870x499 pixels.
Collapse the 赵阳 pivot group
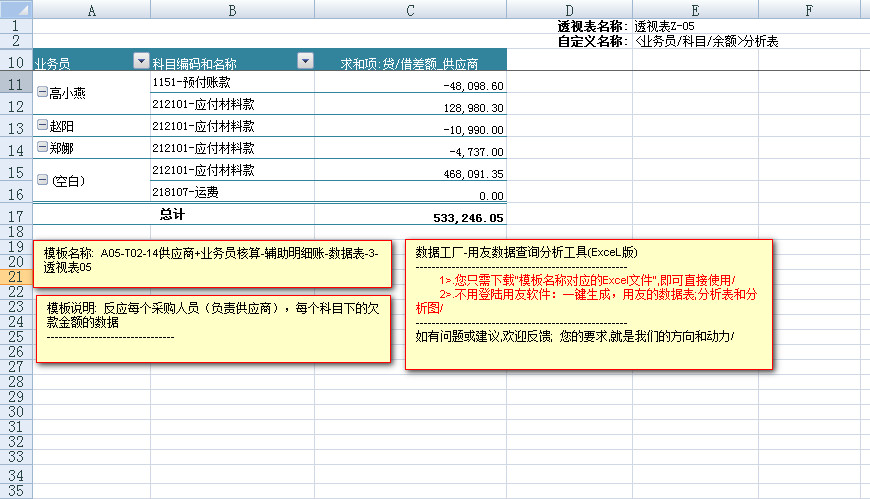(x=41, y=126)
